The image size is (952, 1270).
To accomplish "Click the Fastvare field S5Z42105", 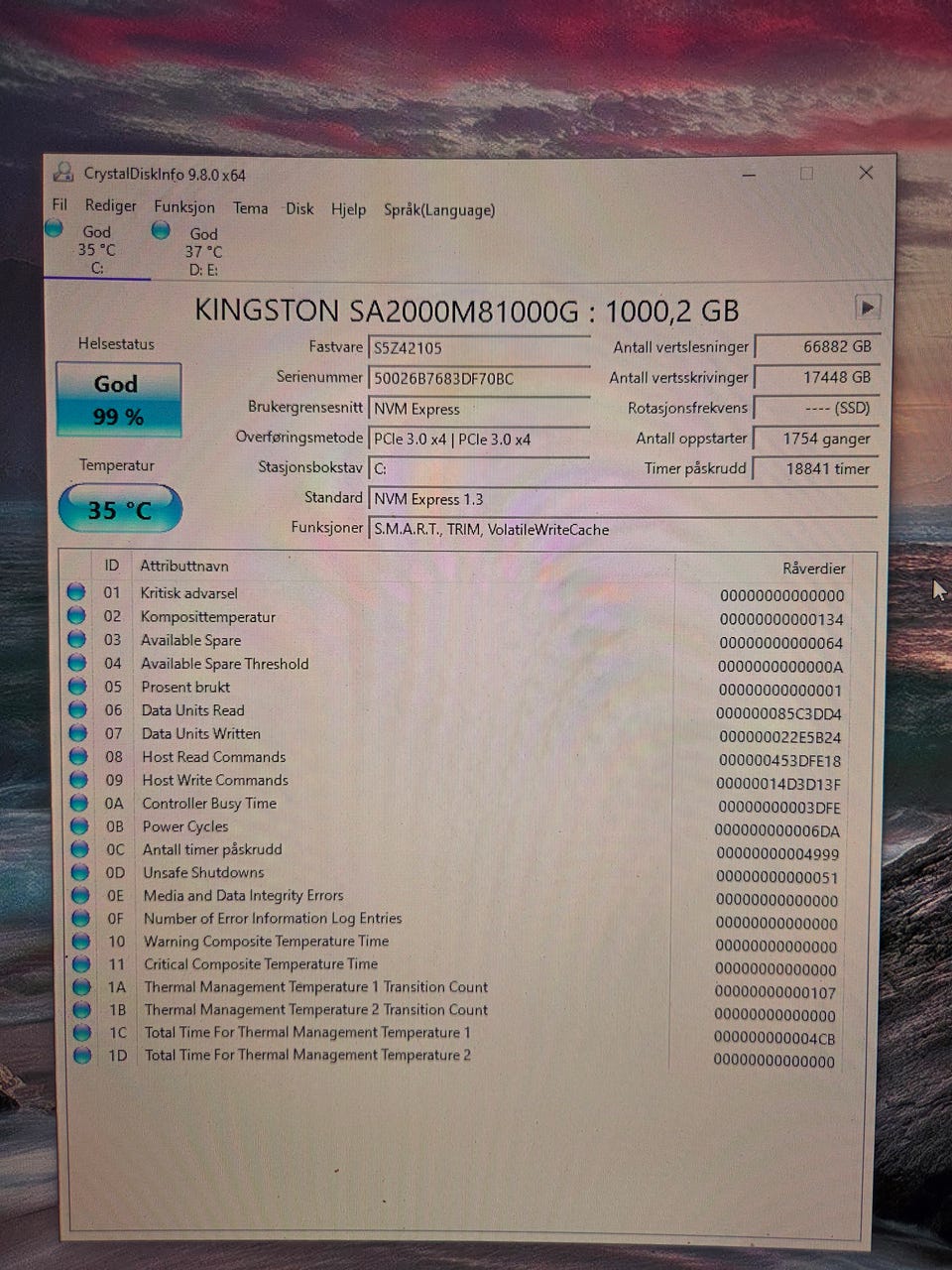I will coord(479,348).
